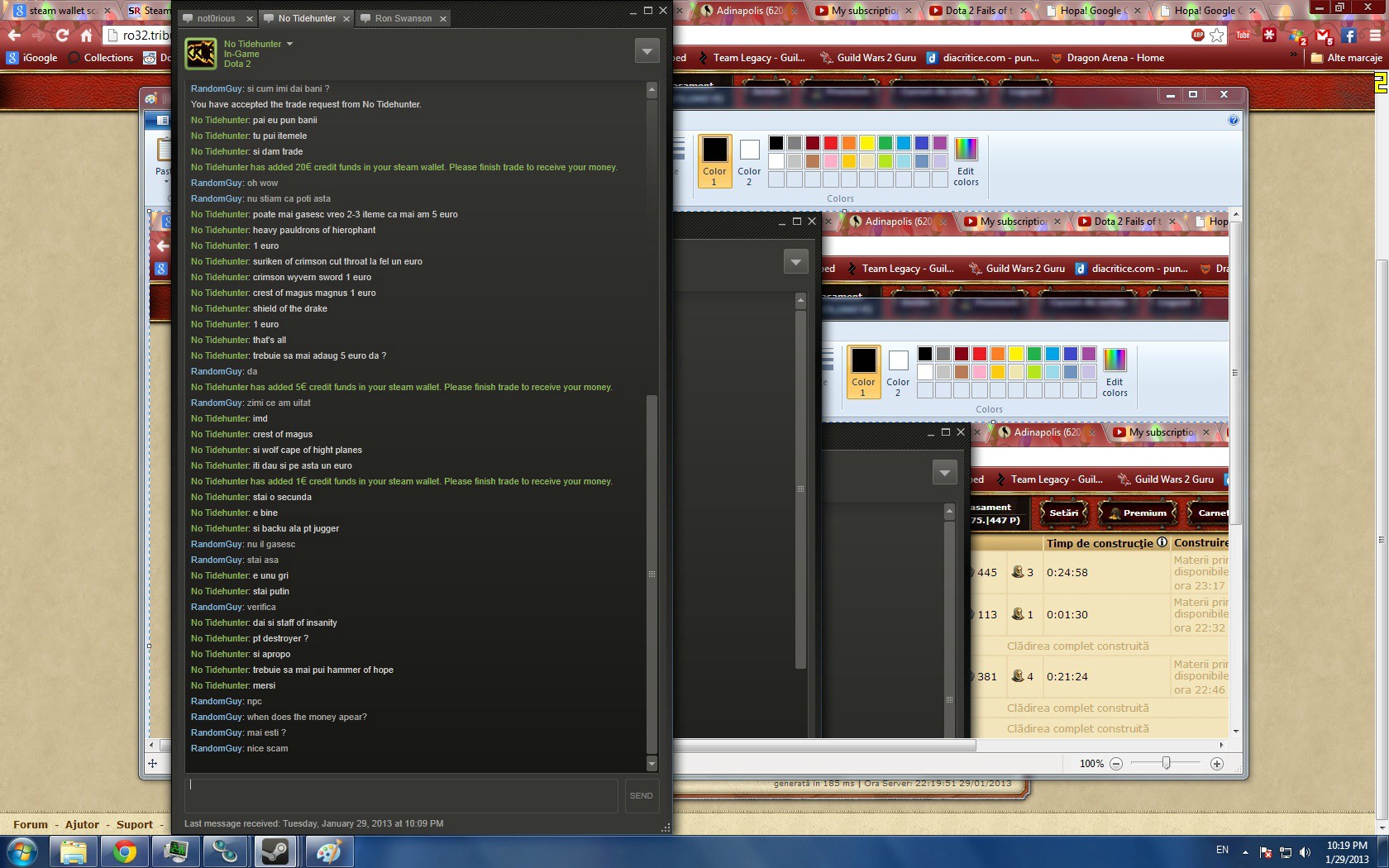The width and height of the screenshot is (1389, 868).
Task: Click the Steam chat message input field
Action: coord(401,795)
